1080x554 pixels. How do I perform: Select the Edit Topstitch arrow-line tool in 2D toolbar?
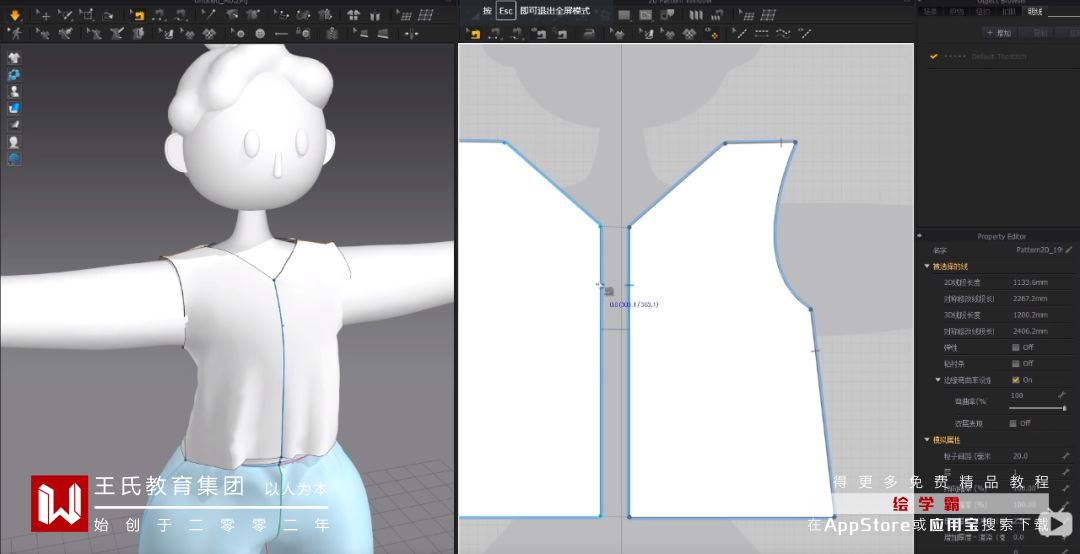pos(738,34)
